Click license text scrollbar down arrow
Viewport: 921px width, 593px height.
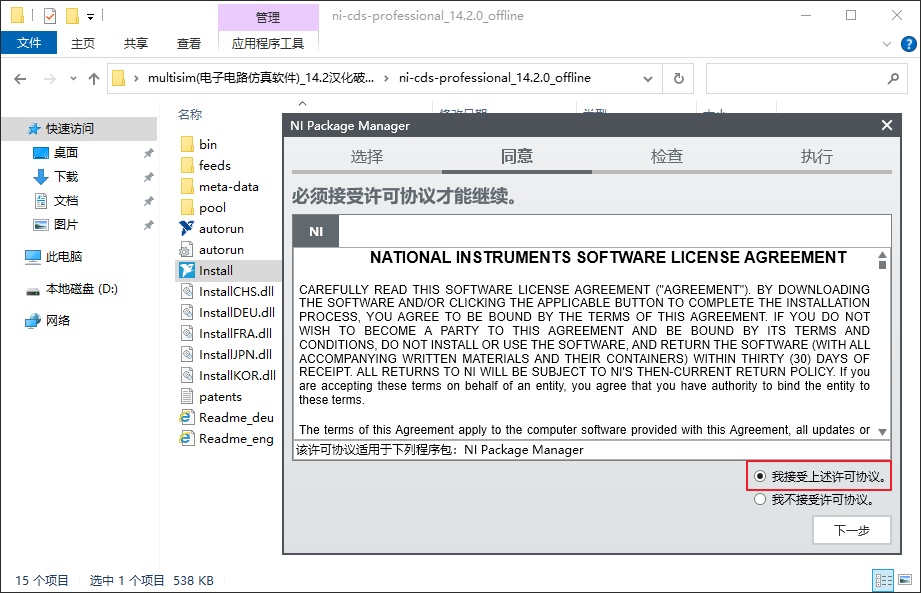882,432
